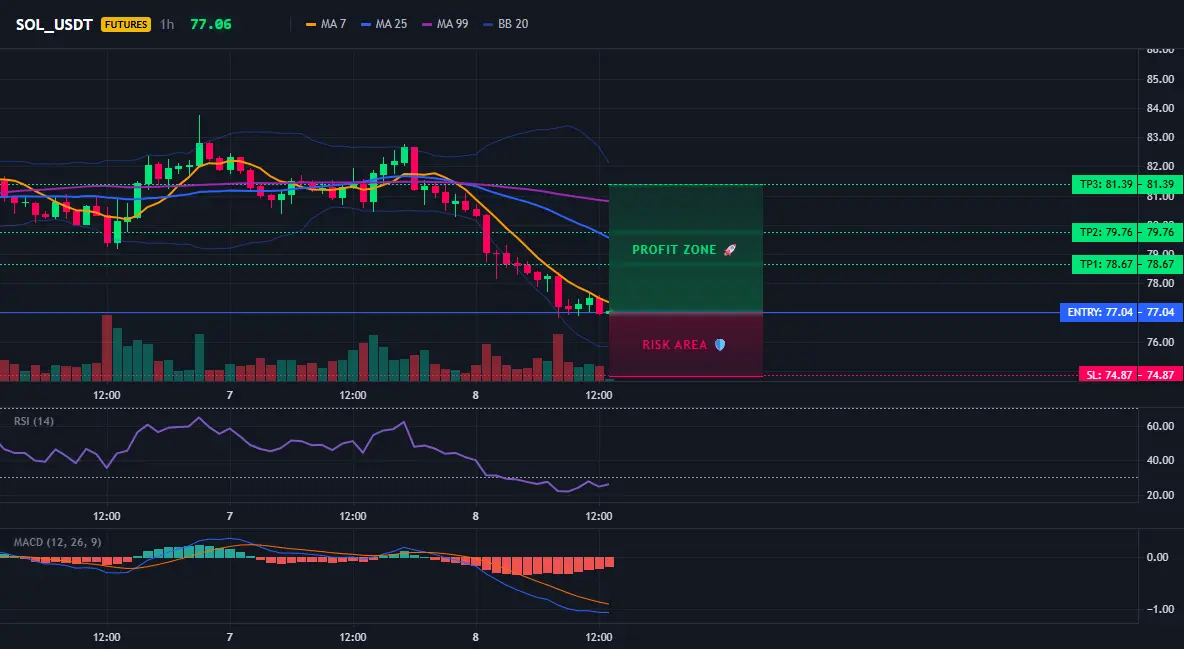The image size is (1184, 649).
Task: Click the current price 77.06
Action: click(x=211, y=24)
